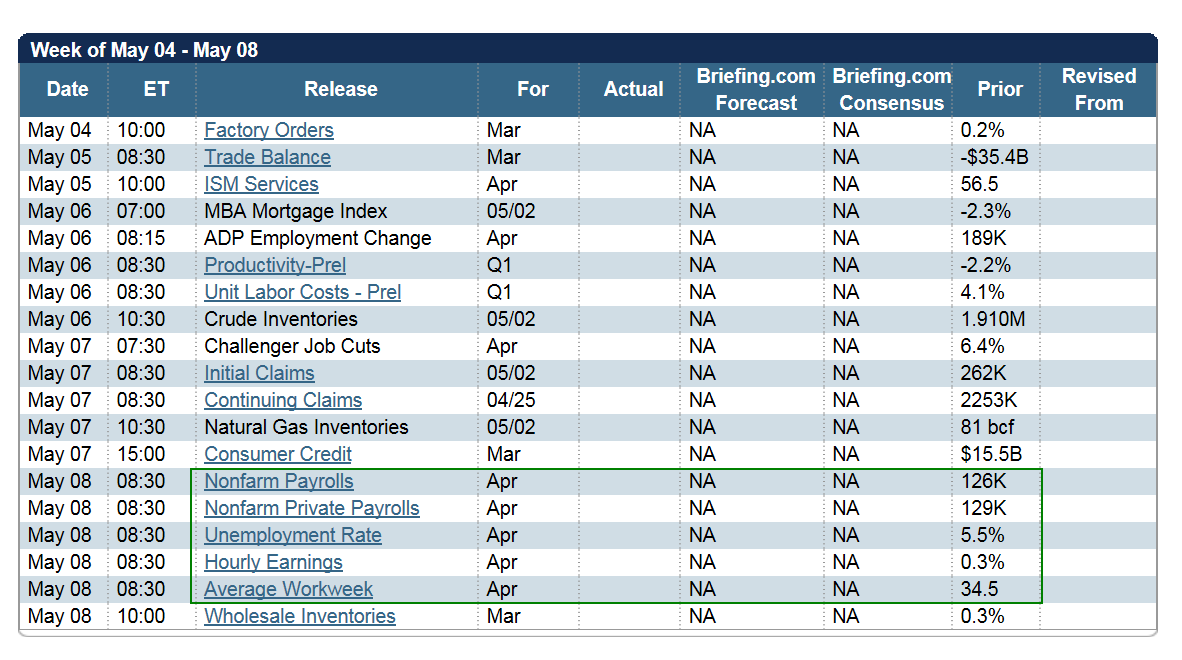
Task: Click prior value 5.5% for Unemployment Rate
Action: point(982,536)
